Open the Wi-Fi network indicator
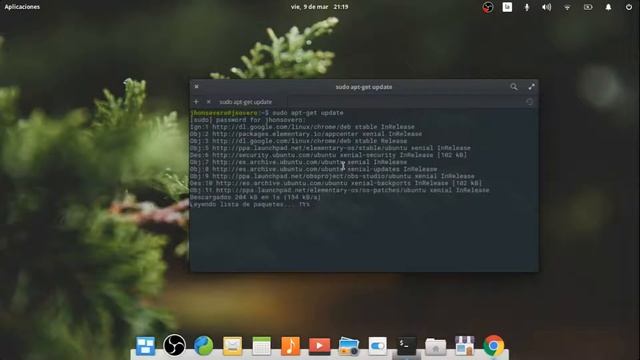Image resolution: width=640 pixels, height=360 pixels. point(567,7)
